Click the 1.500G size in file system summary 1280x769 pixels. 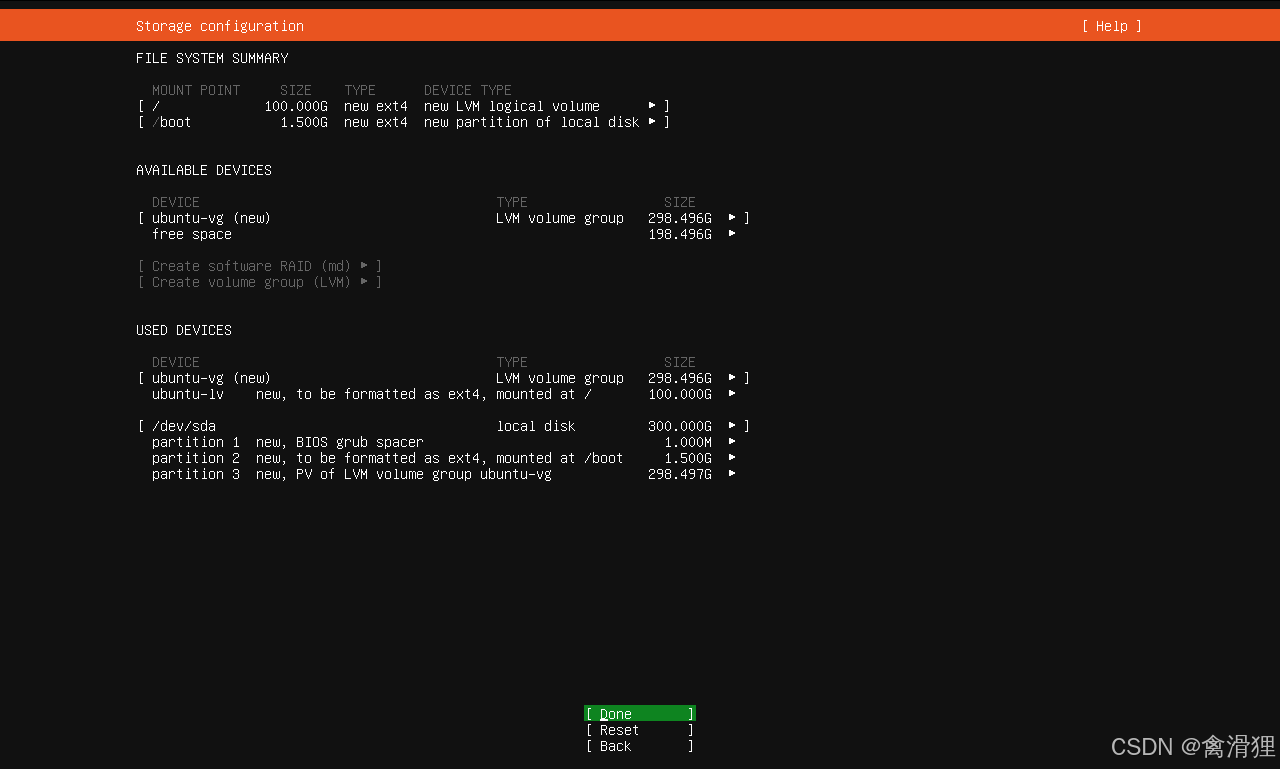pyautogui.click(x=304, y=122)
